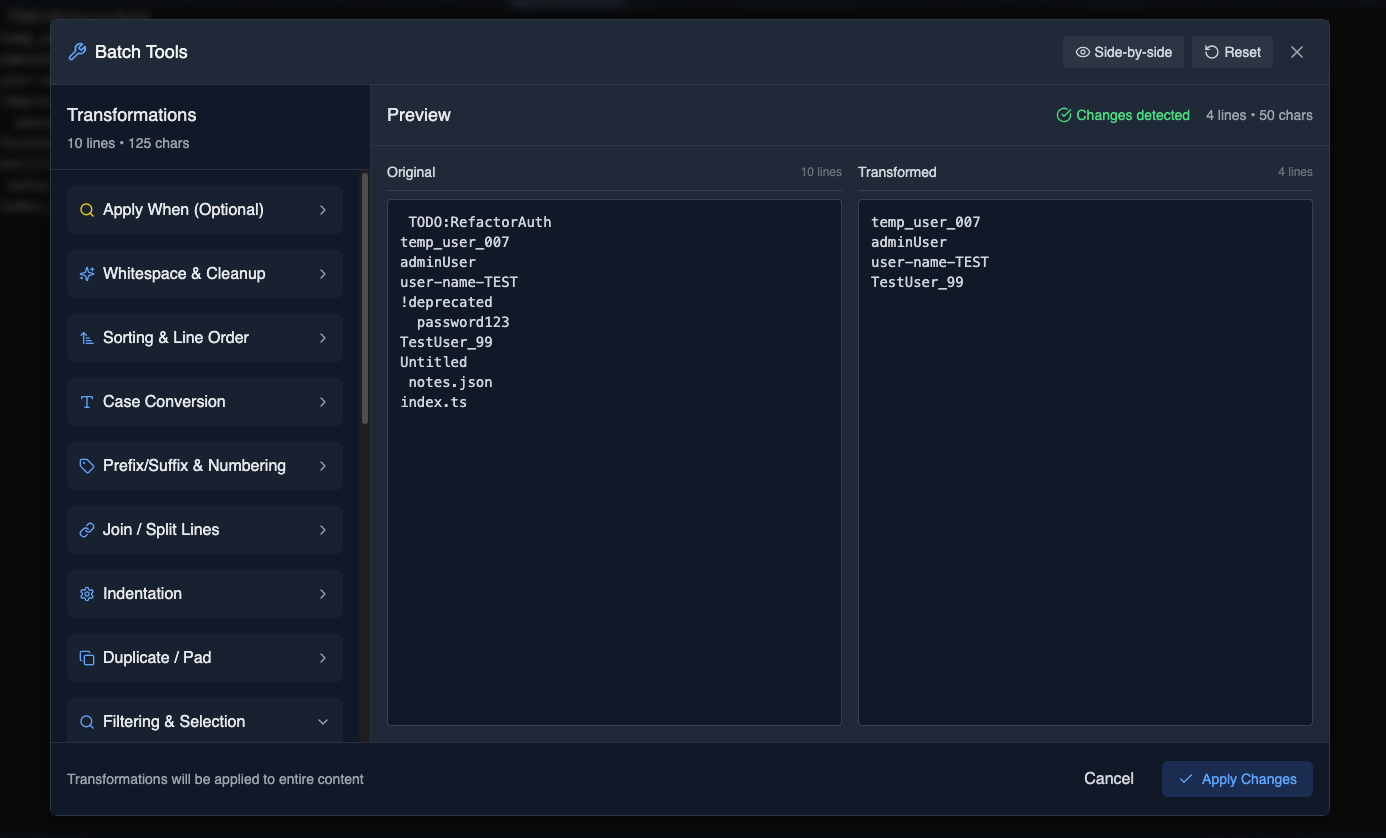Expand the Whitespace & Cleanup chevron

323,274
